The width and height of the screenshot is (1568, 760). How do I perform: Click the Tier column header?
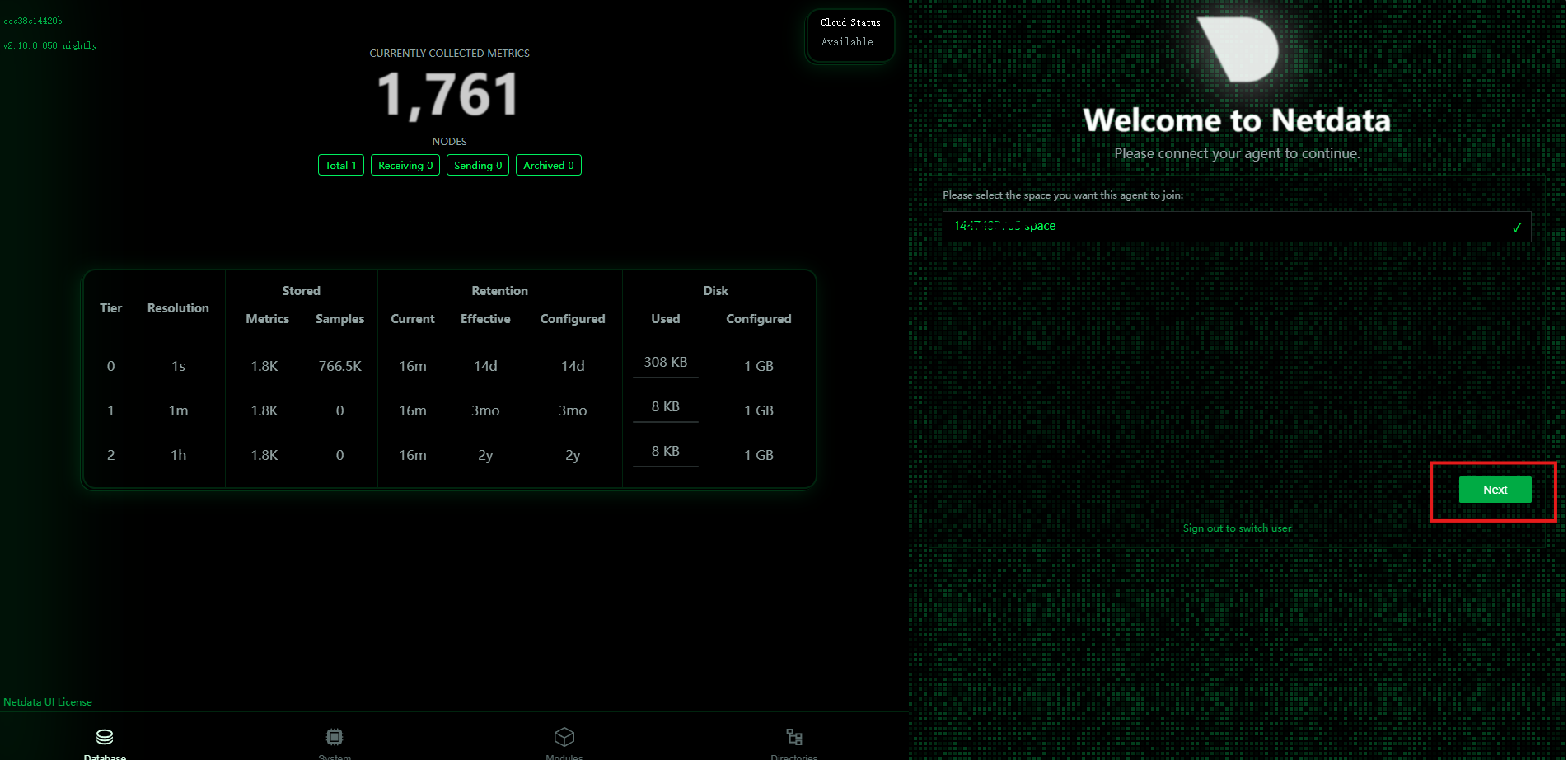tap(111, 308)
